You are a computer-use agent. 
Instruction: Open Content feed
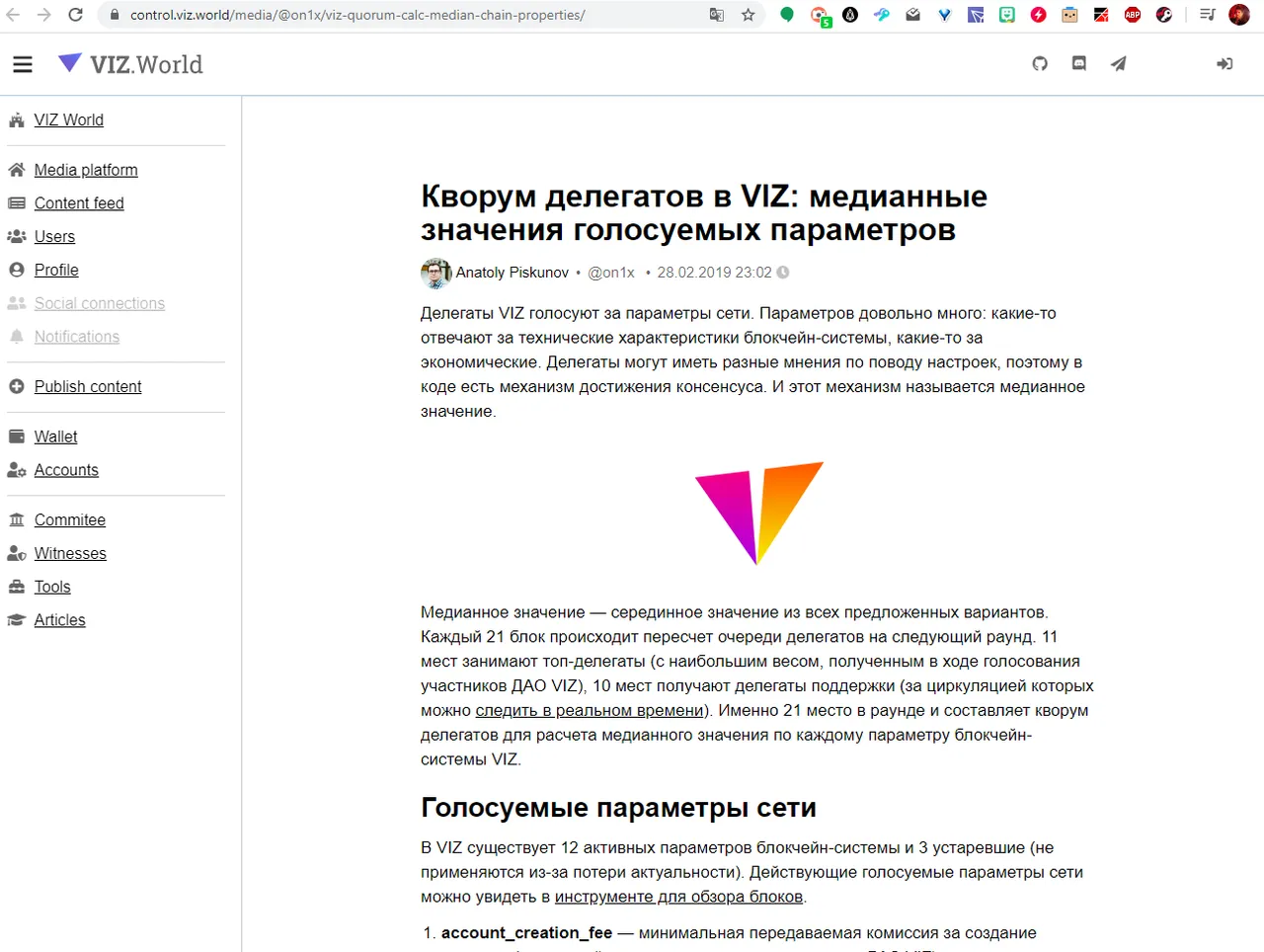[x=79, y=203]
